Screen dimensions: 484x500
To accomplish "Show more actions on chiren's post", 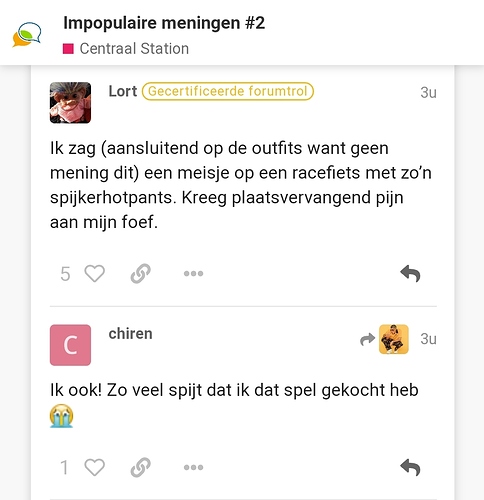I will (x=193, y=467).
